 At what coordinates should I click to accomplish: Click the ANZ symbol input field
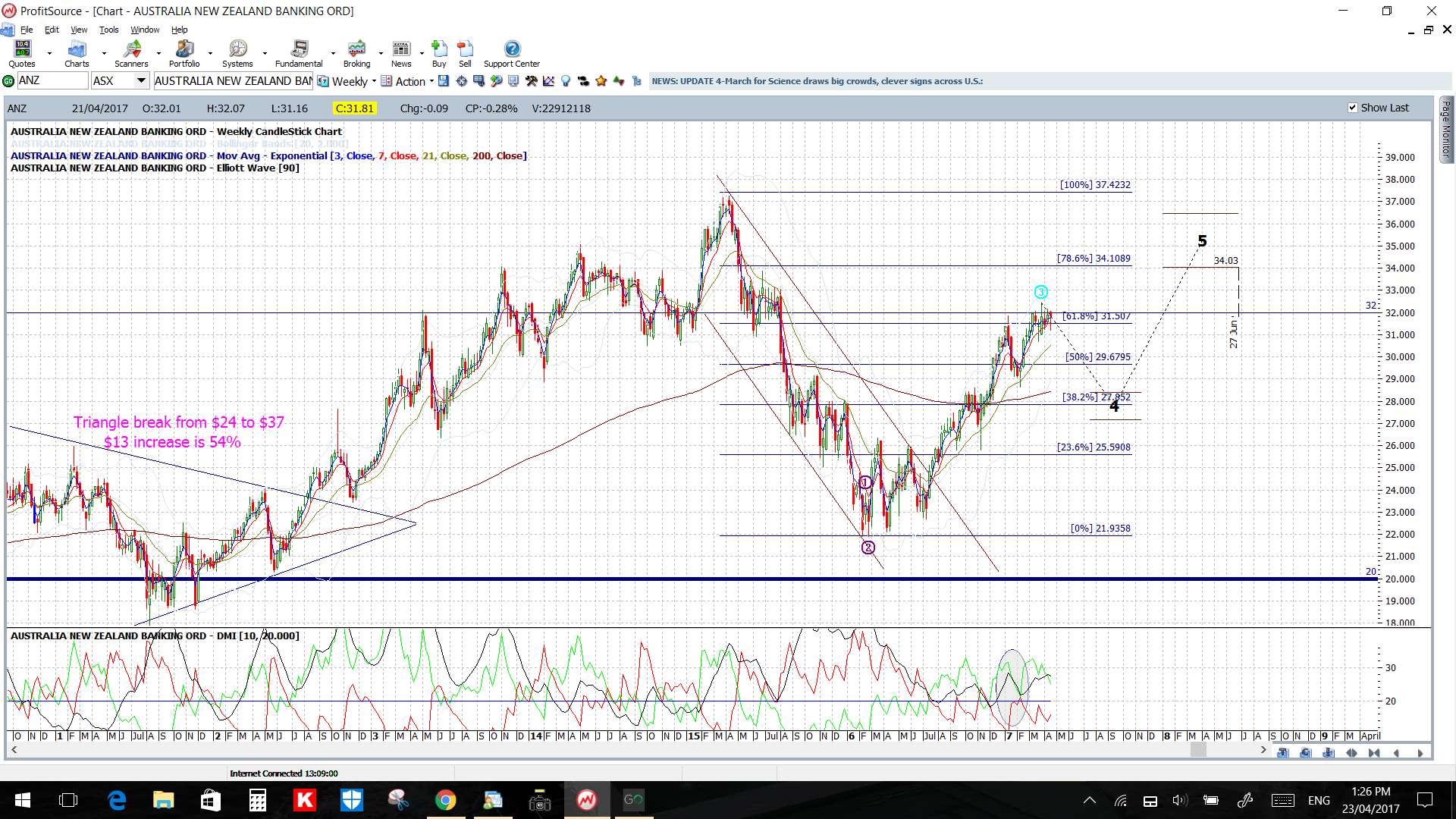pyautogui.click(x=52, y=81)
